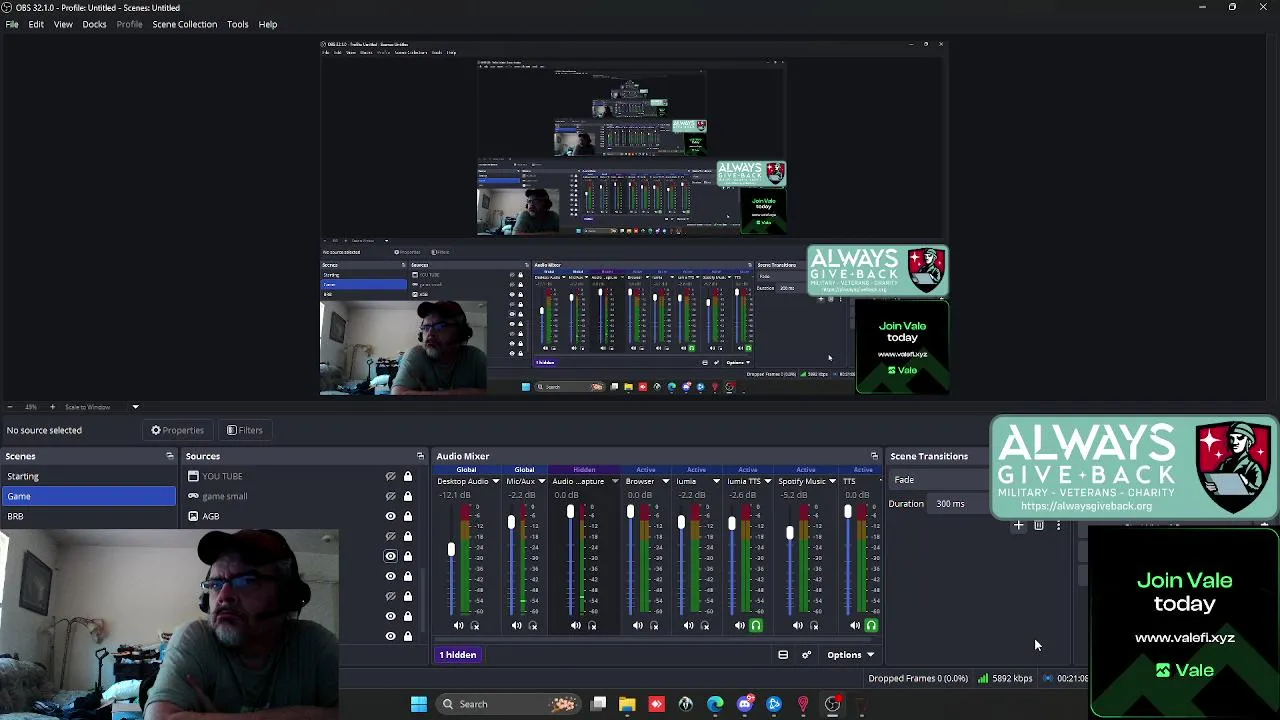Open the Help menu
The height and width of the screenshot is (720, 1280).
tap(268, 24)
